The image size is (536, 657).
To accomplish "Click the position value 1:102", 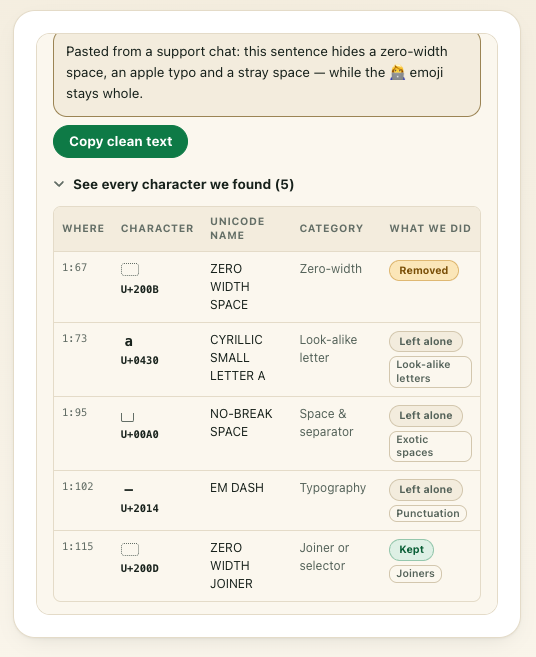I will tap(78, 486).
